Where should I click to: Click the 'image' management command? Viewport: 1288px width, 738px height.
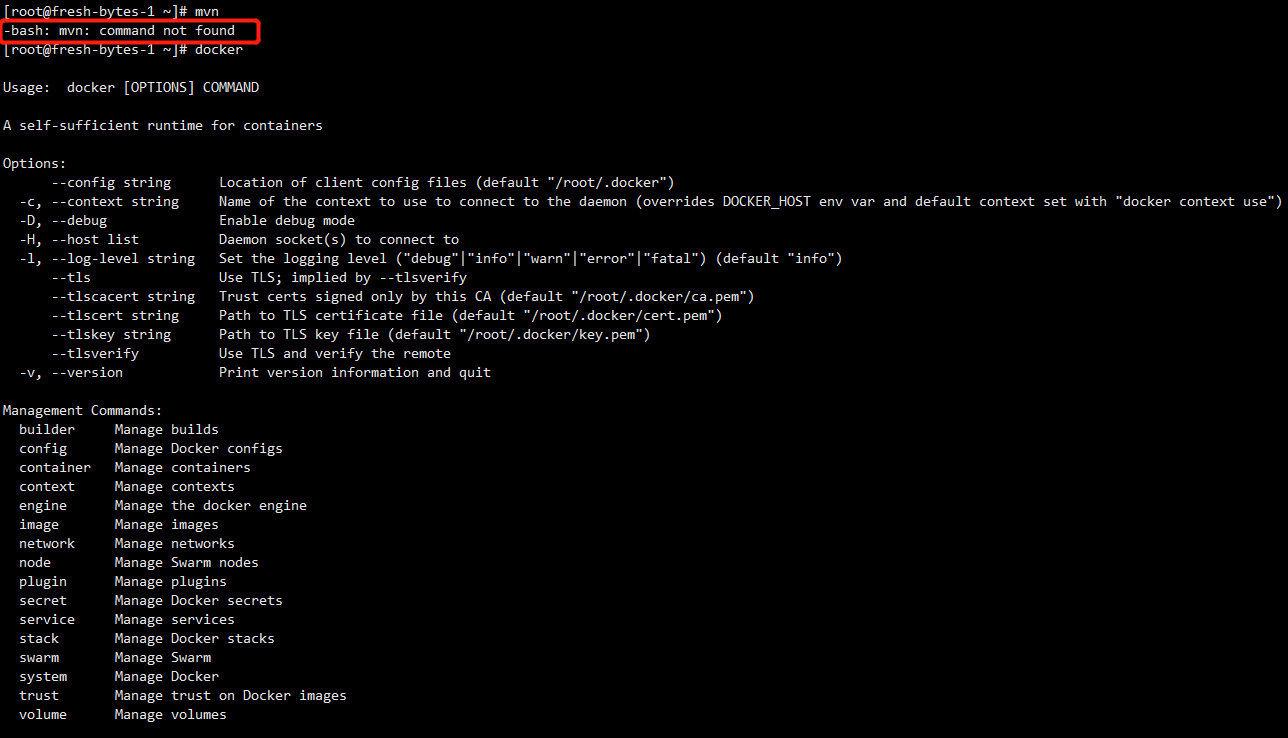point(39,525)
